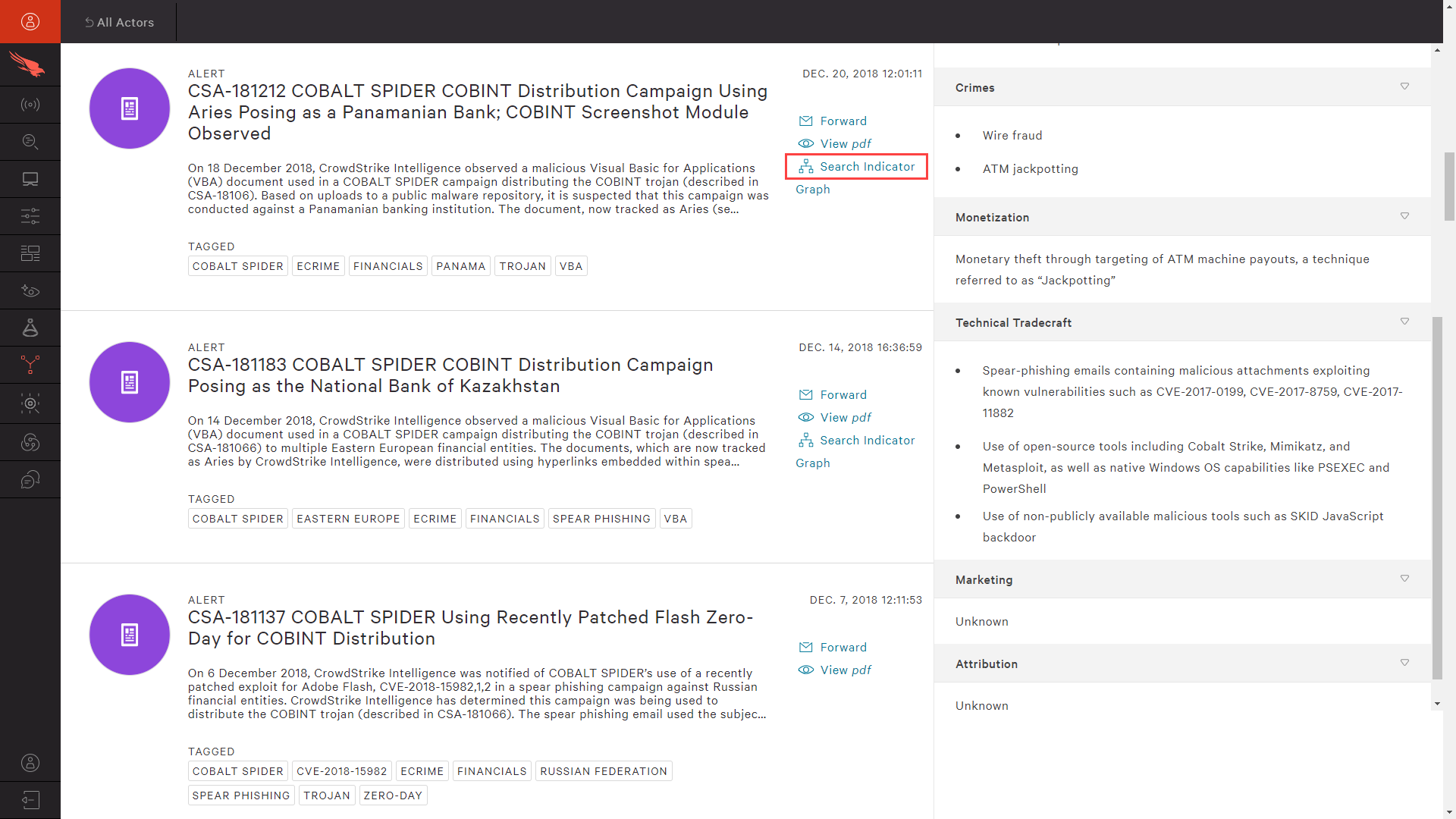Image resolution: width=1456 pixels, height=819 pixels.
Task: Open the Dashboards layout sidebar icon
Action: pos(30,253)
